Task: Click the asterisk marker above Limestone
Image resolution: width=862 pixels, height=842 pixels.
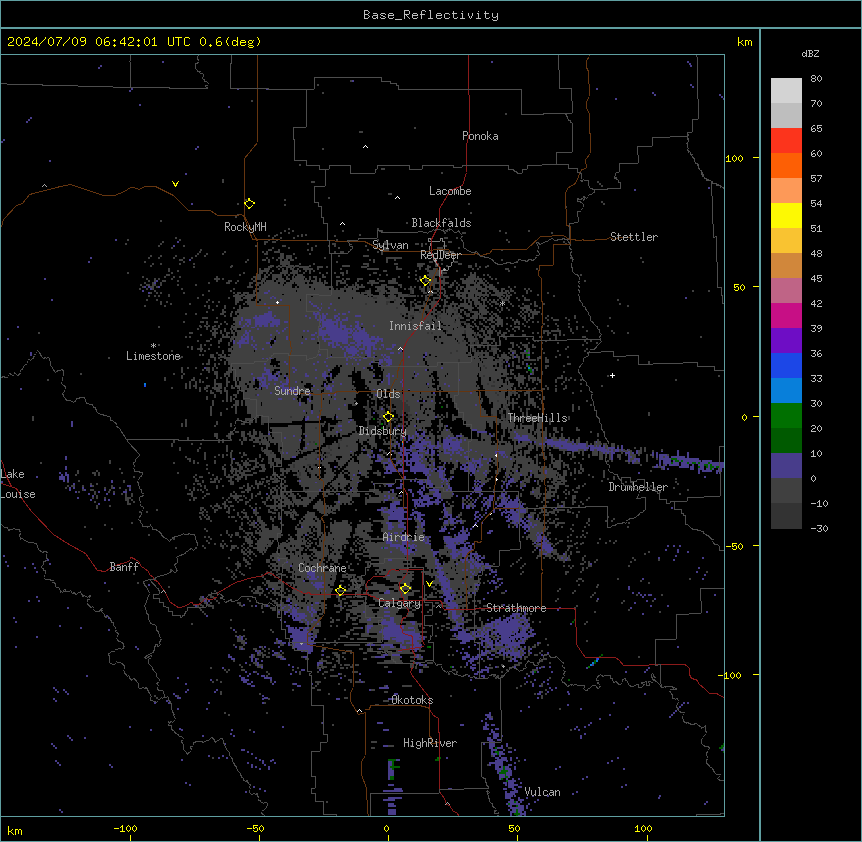Action: point(153,346)
